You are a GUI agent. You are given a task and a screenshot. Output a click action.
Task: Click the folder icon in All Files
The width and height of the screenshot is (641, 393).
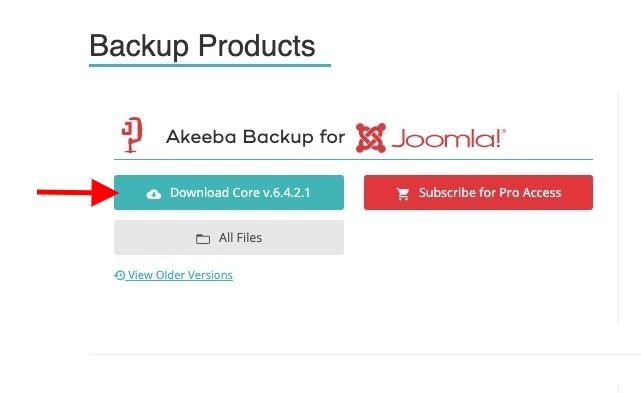pyautogui.click(x=203, y=238)
